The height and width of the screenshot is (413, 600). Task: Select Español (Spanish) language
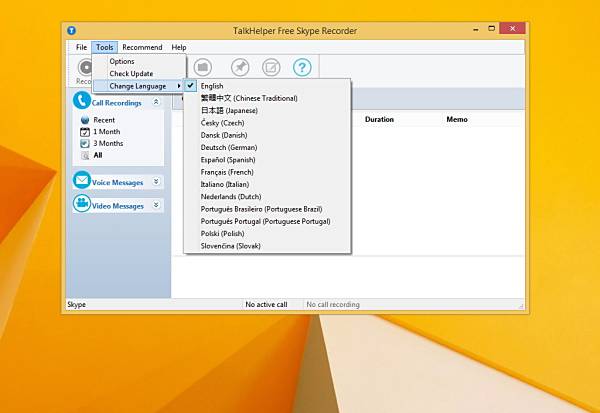267,160
